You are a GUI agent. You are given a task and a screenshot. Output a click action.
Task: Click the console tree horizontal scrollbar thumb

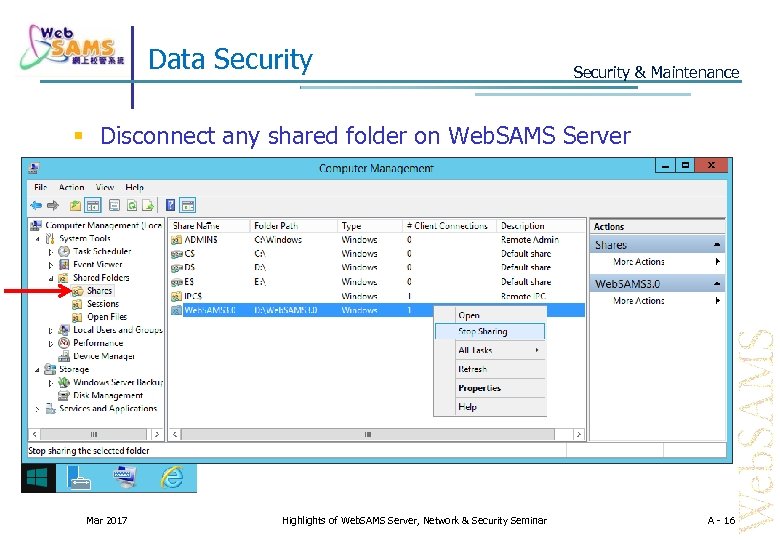click(x=94, y=435)
